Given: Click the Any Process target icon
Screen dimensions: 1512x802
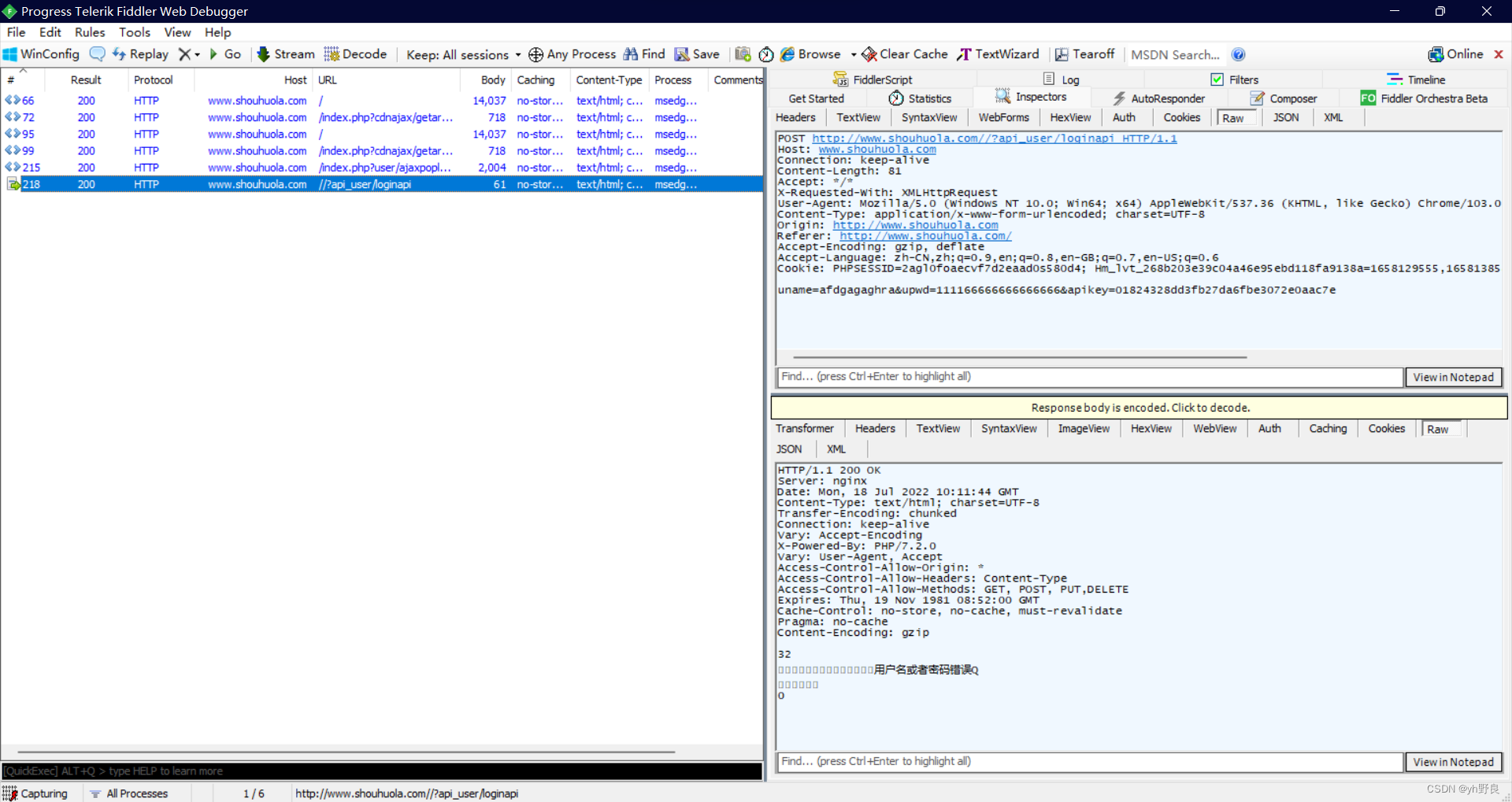Looking at the screenshot, I should (x=535, y=54).
